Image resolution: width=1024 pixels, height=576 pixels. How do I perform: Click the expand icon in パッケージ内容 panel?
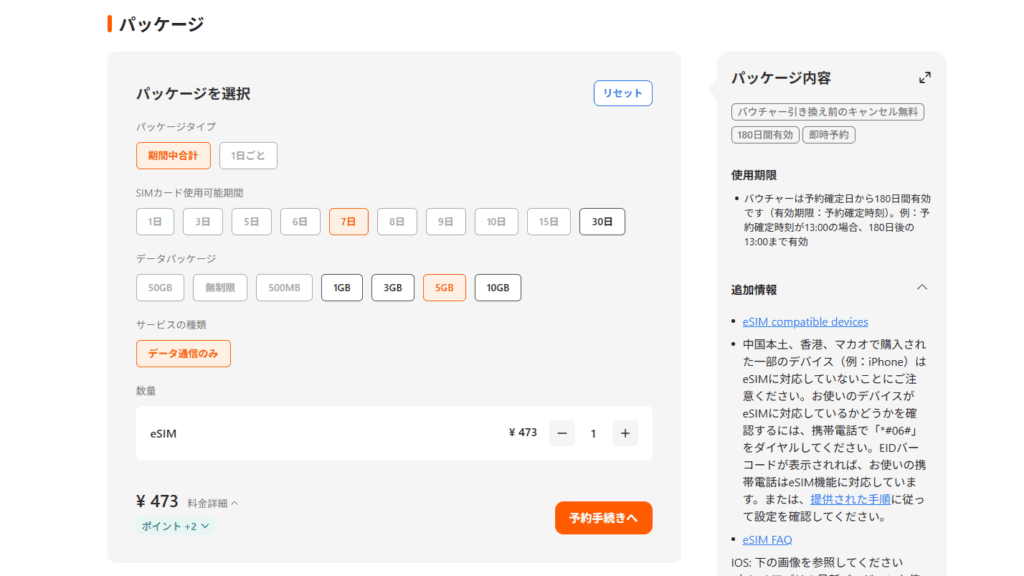tap(925, 78)
